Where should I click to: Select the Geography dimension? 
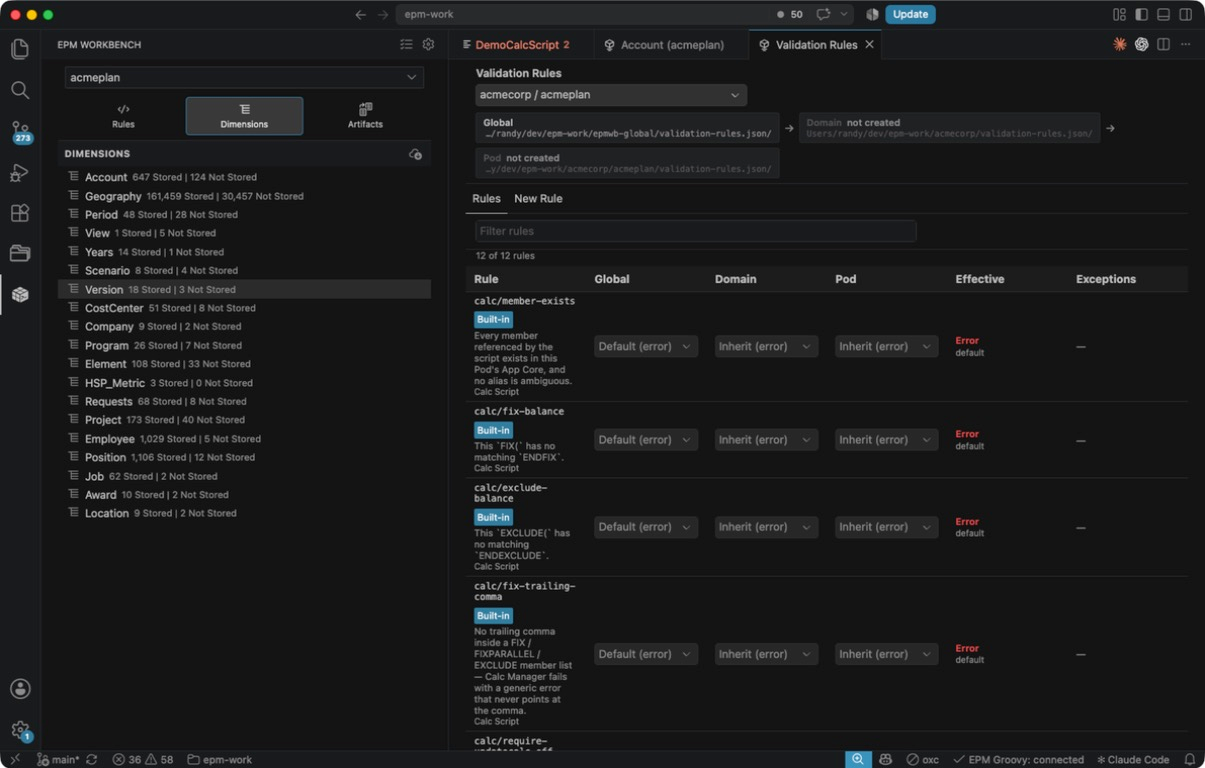[244, 196]
